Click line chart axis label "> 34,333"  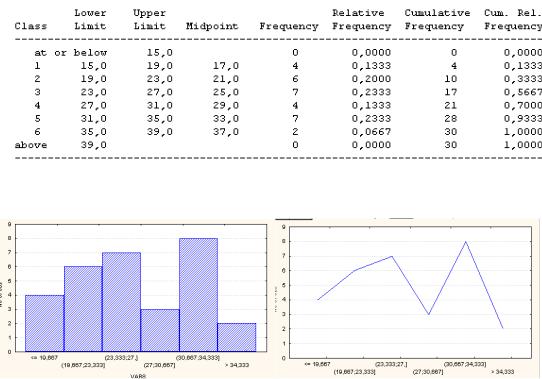503,372
